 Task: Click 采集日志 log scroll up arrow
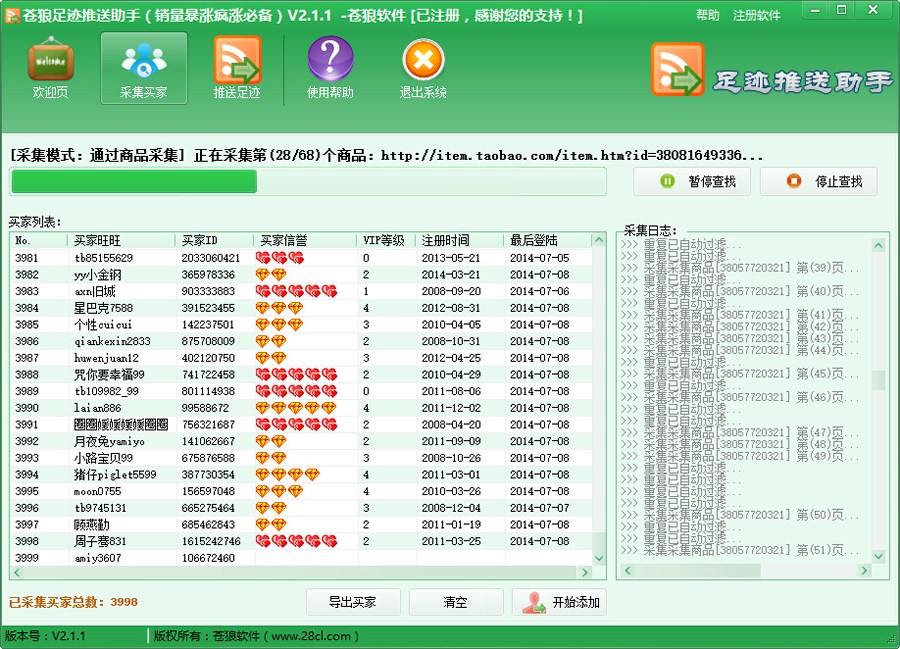pyautogui.click(x=878, y=246)
